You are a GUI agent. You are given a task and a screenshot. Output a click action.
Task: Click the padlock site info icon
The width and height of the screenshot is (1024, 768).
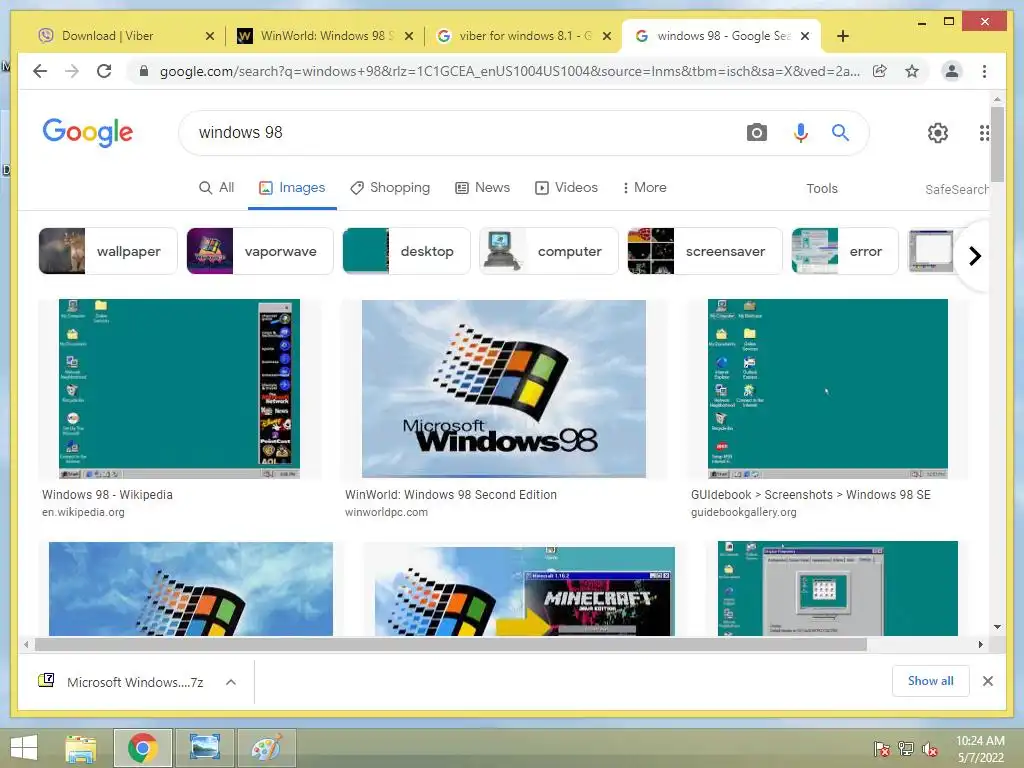tap(144, 71)
